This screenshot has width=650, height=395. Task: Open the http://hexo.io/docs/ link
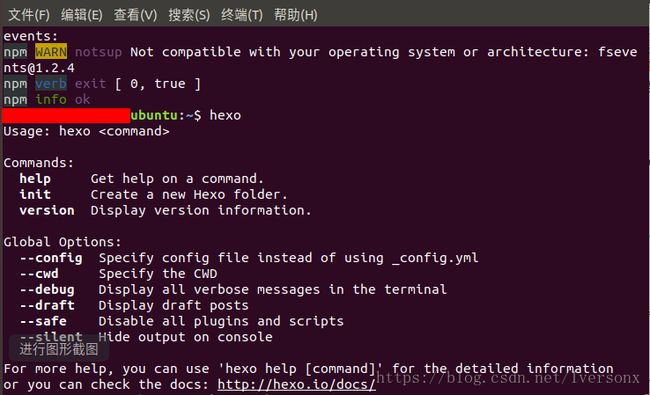tap(296, 384)
